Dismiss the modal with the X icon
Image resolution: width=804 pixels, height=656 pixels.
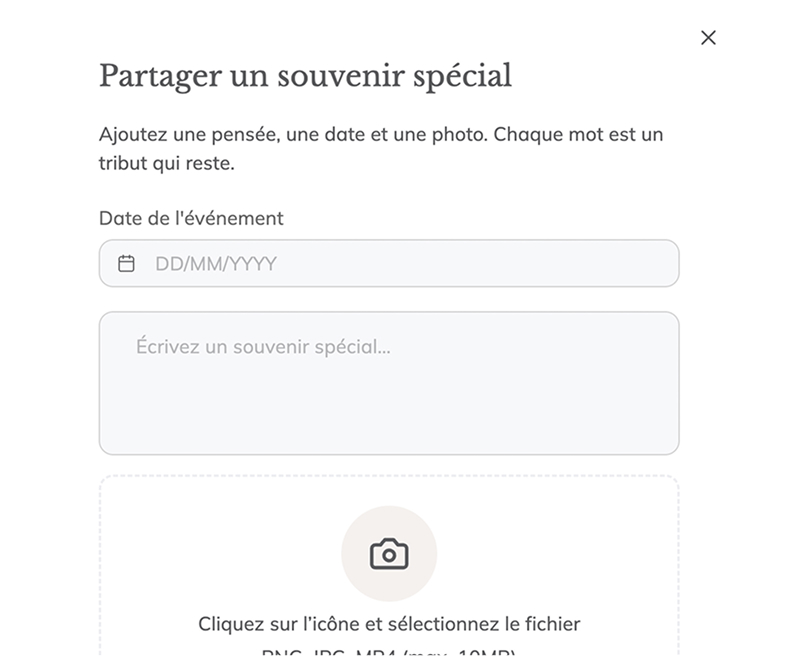pos(708,38)
